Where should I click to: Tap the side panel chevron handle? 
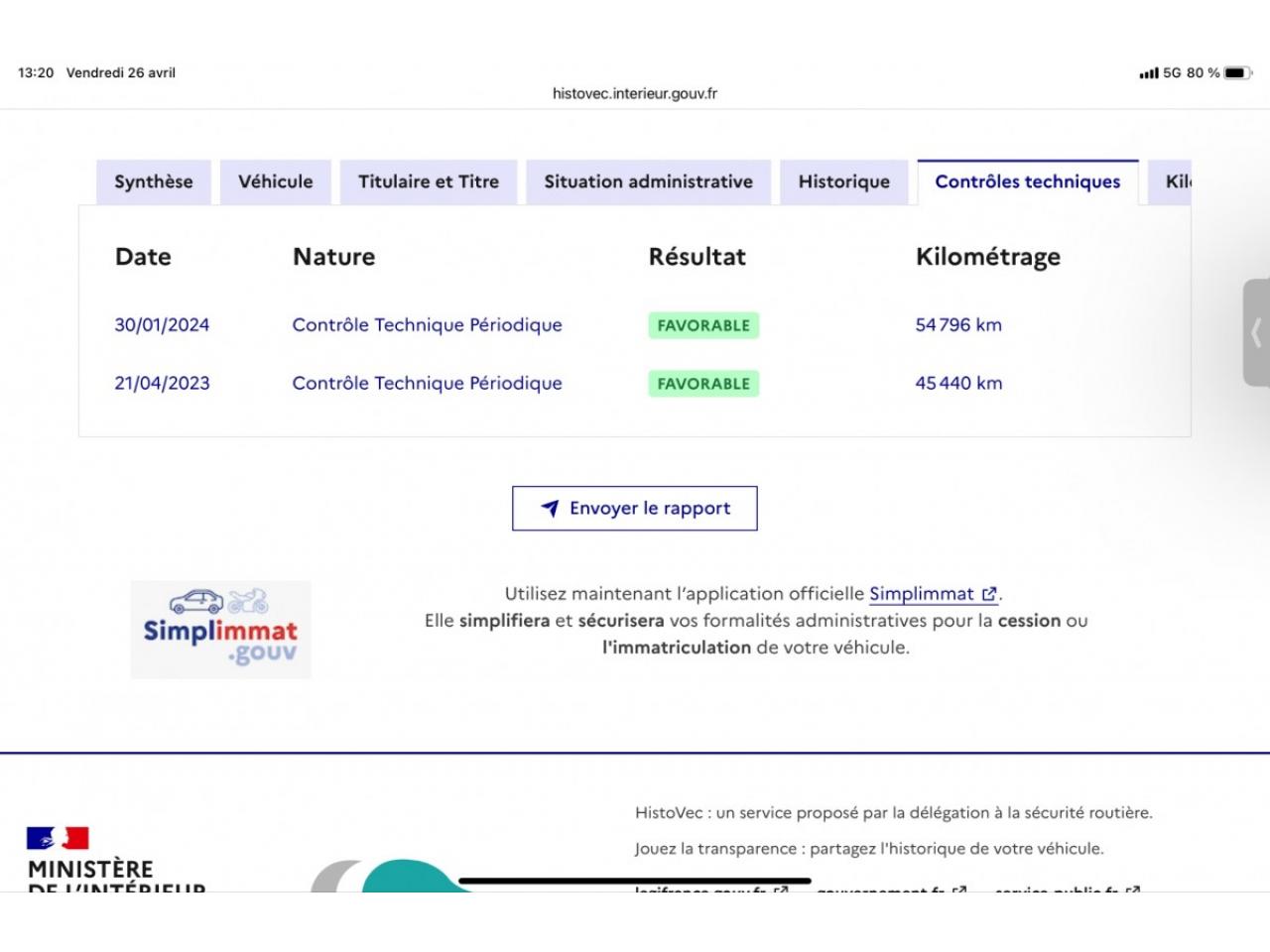tap(1256, 333)
